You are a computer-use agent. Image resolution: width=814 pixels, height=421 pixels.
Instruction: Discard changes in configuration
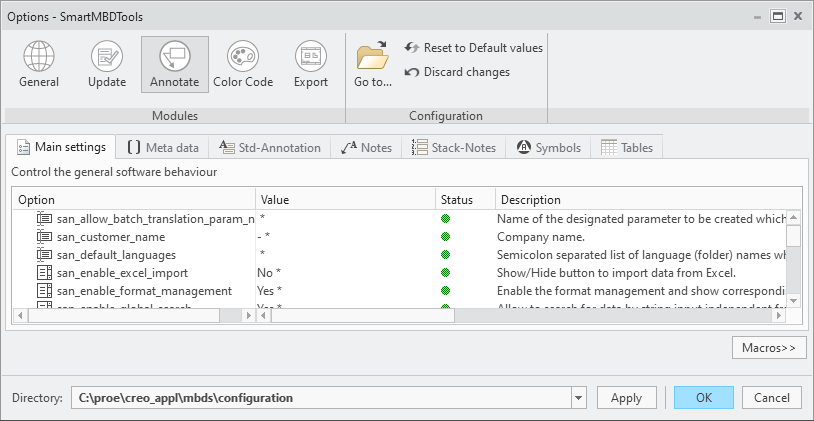point(457,72)
